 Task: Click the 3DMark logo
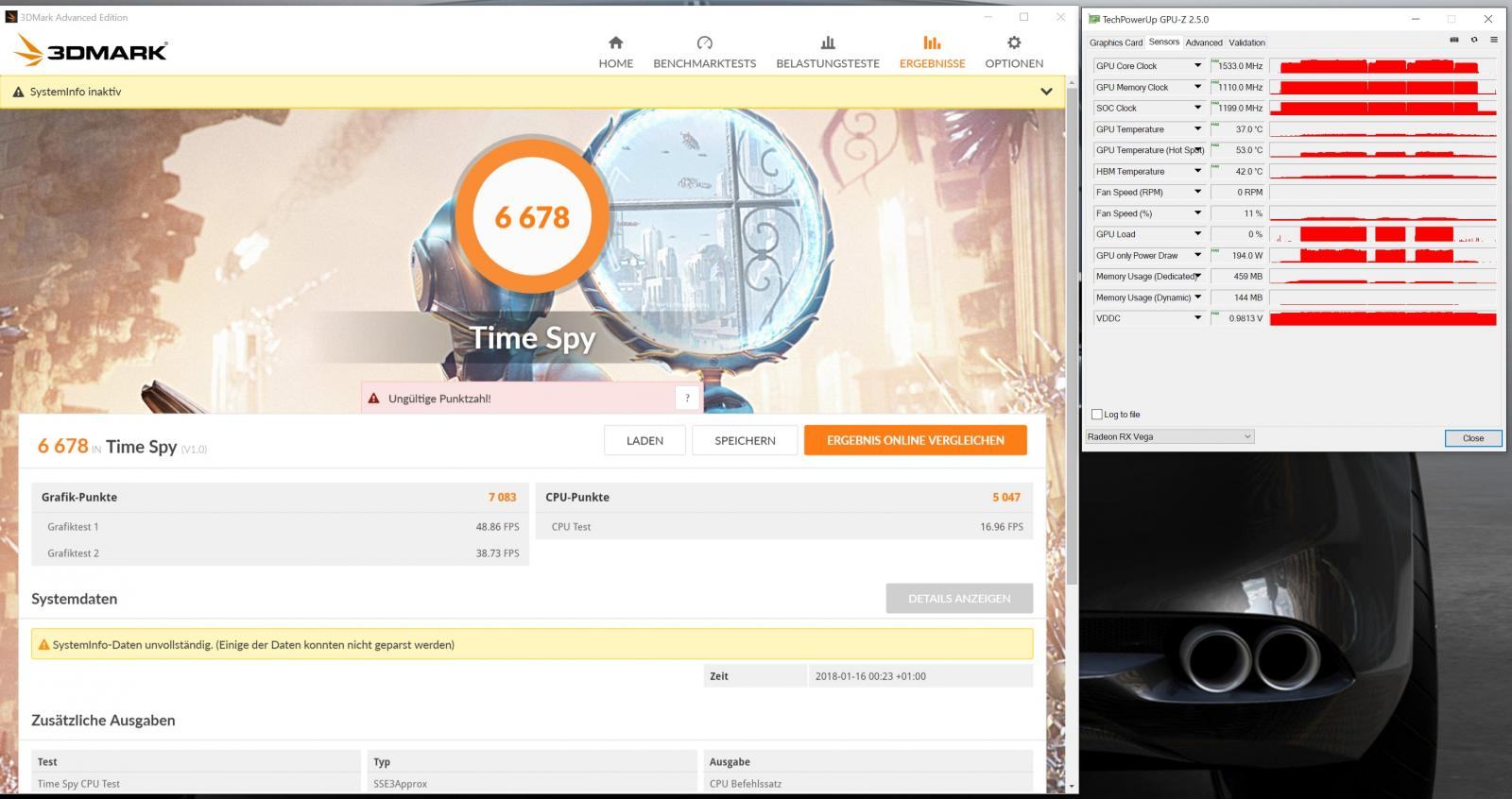click(92, 50)
